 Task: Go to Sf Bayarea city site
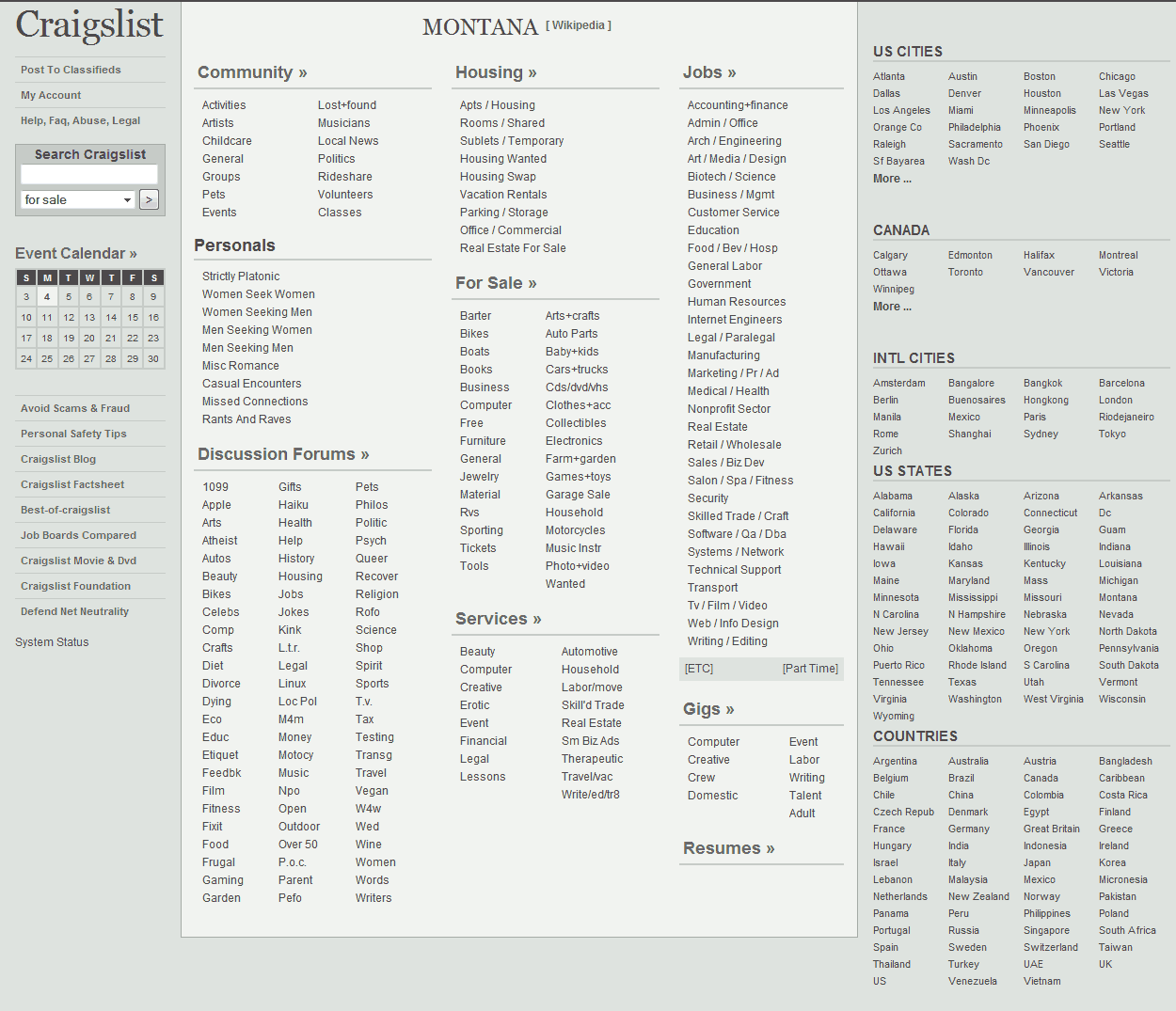click(898, 161)
